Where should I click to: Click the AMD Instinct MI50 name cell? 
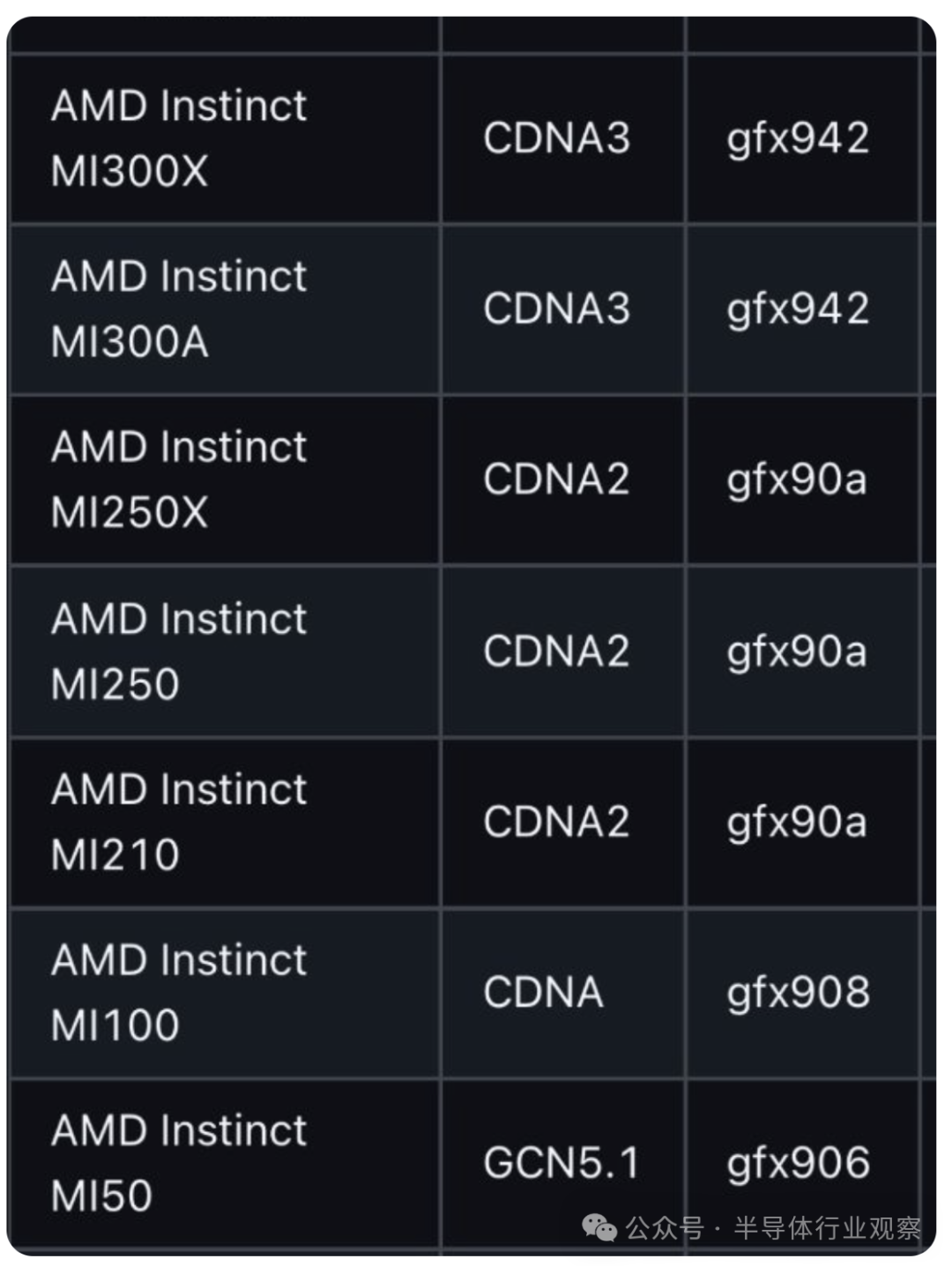[x=225, y=1164]
